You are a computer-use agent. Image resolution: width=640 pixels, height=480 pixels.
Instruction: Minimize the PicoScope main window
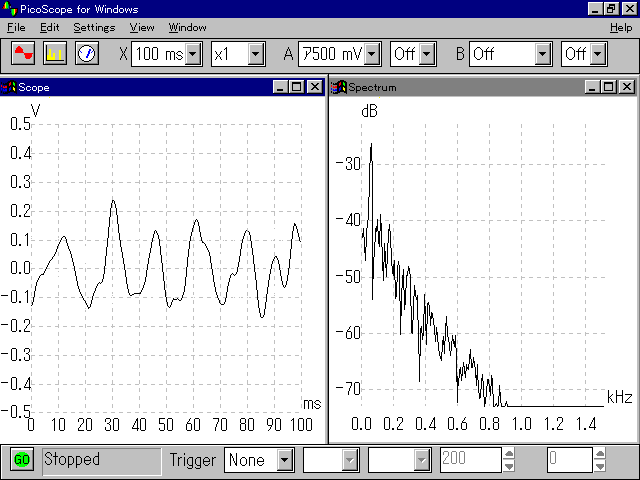(x=595, y=9)
